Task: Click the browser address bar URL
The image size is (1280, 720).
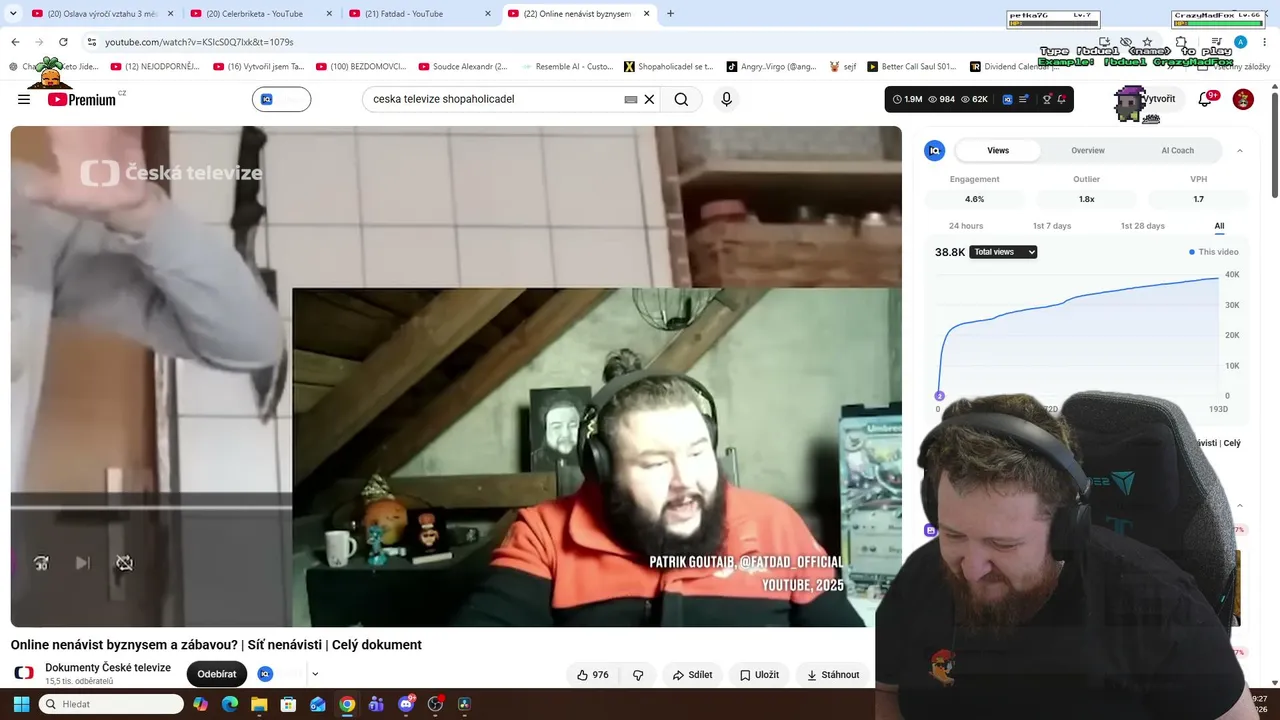Action: click(199, 42)
